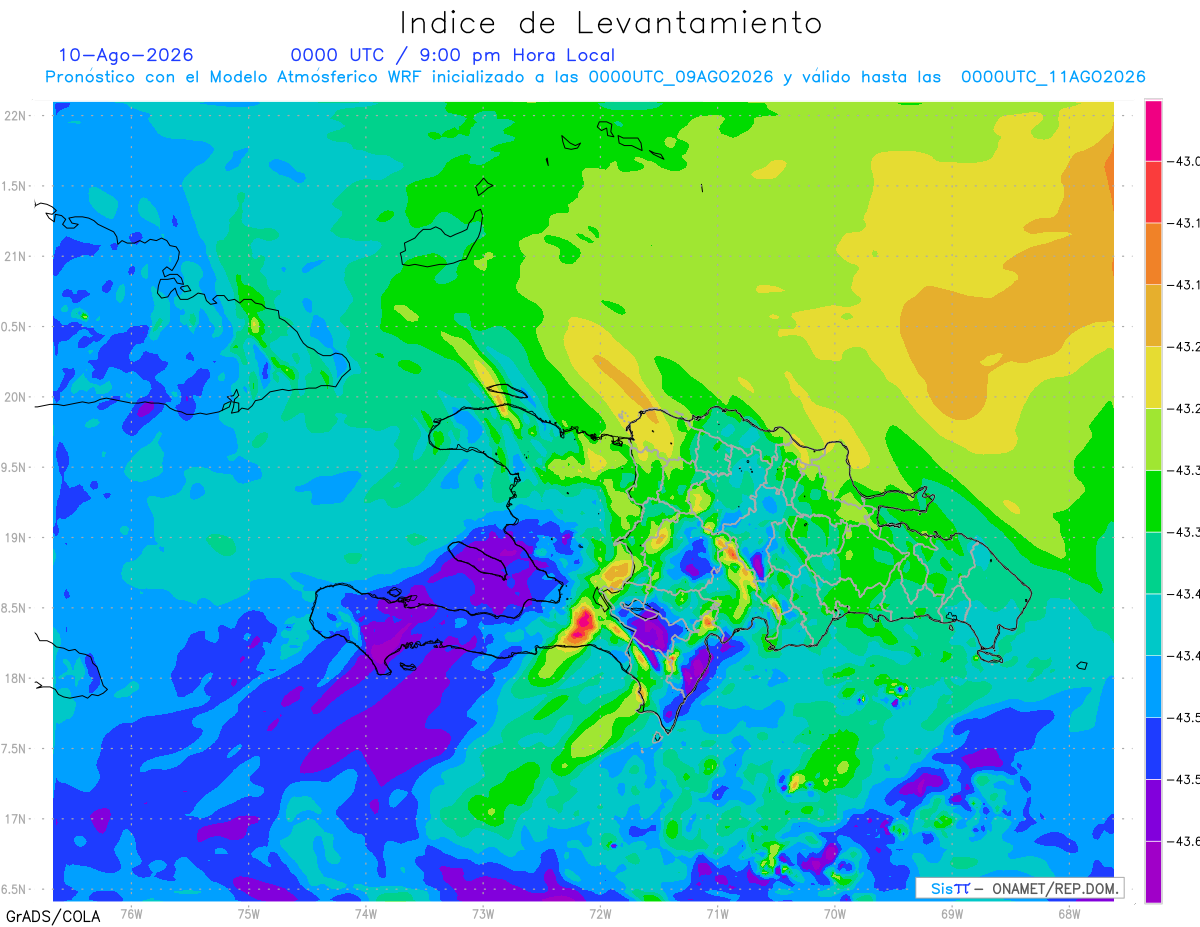Click the axis label "0.5N"
Image resolution: width=1200 pixels, height=927 pixels.
tap(14, 327)
